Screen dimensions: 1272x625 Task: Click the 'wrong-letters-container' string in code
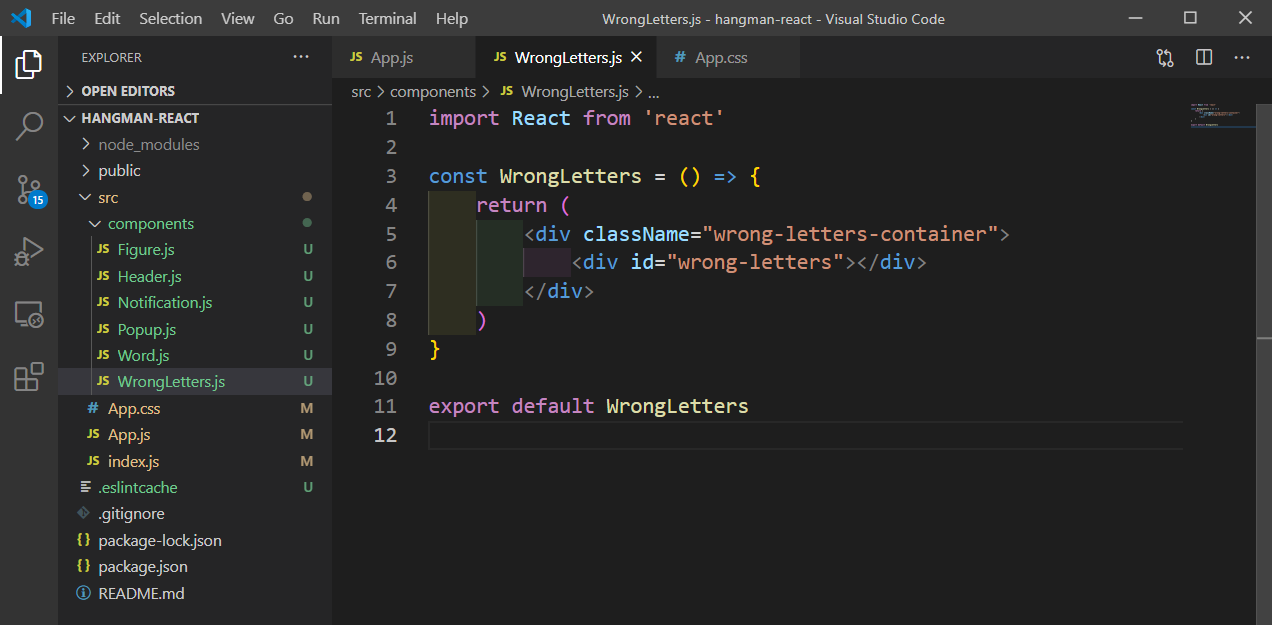click(x=851, y=234)
